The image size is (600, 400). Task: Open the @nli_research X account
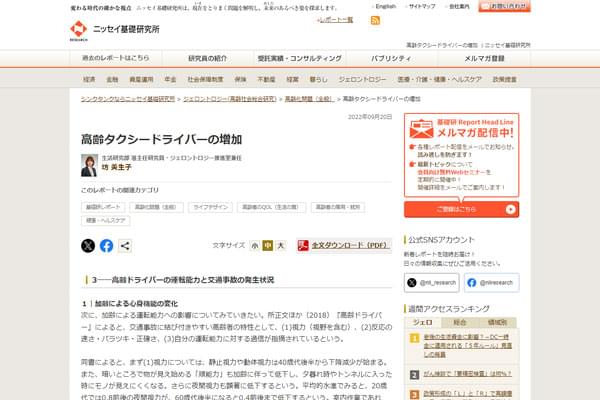click(432, 282)
